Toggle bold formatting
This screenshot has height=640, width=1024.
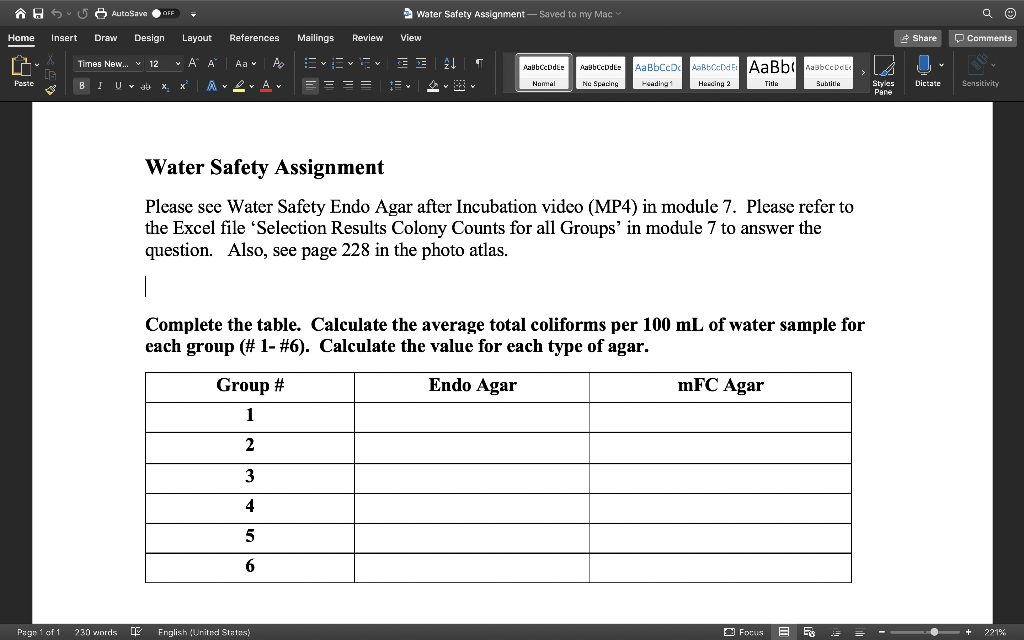click(83, 85)
